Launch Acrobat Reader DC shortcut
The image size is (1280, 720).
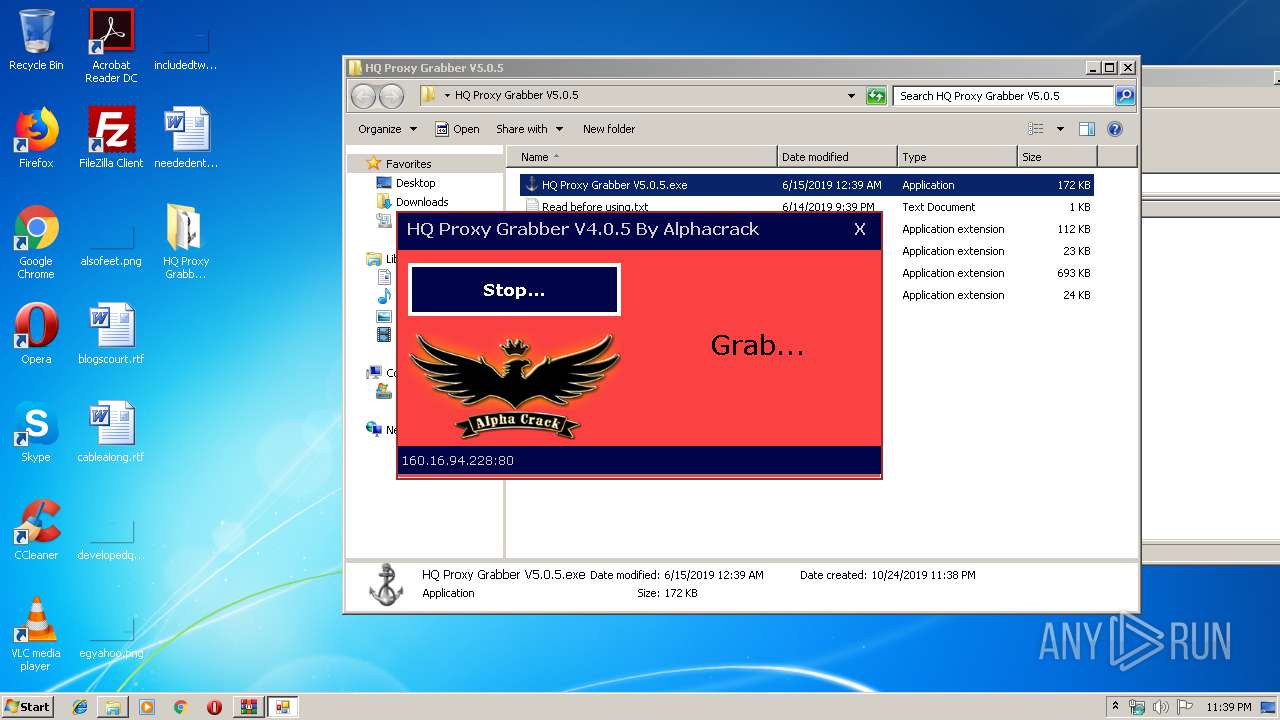pyautogui.click(x=111, y=46)
